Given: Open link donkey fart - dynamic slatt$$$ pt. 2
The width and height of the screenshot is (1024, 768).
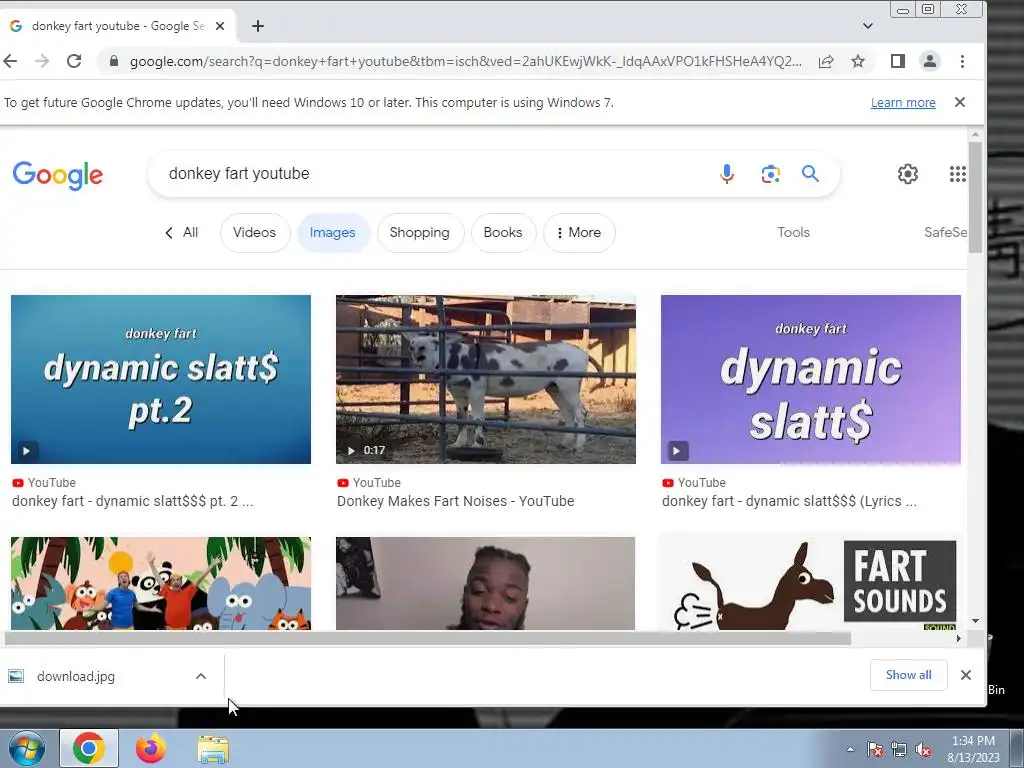Looking at the screenshot, I should pyautogui.click(x=133, y=501).
